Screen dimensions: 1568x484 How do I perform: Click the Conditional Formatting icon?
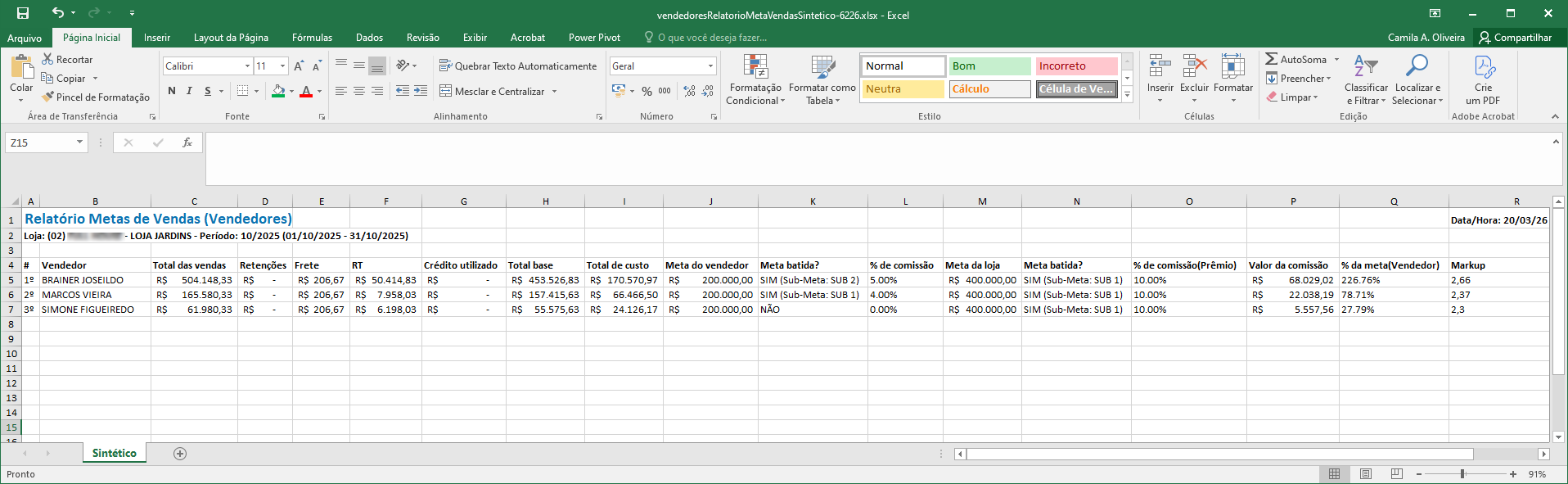[755, 67]
